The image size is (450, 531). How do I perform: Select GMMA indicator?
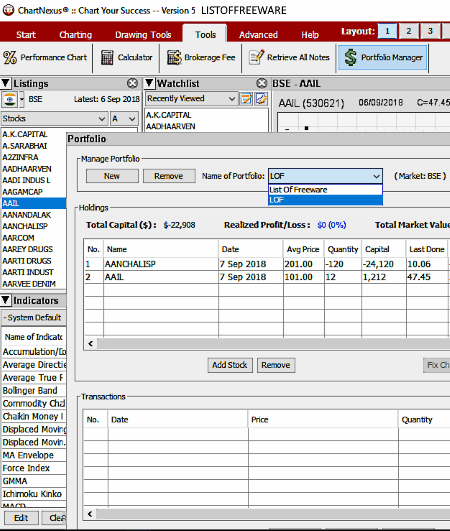click(x=34, y=481)
